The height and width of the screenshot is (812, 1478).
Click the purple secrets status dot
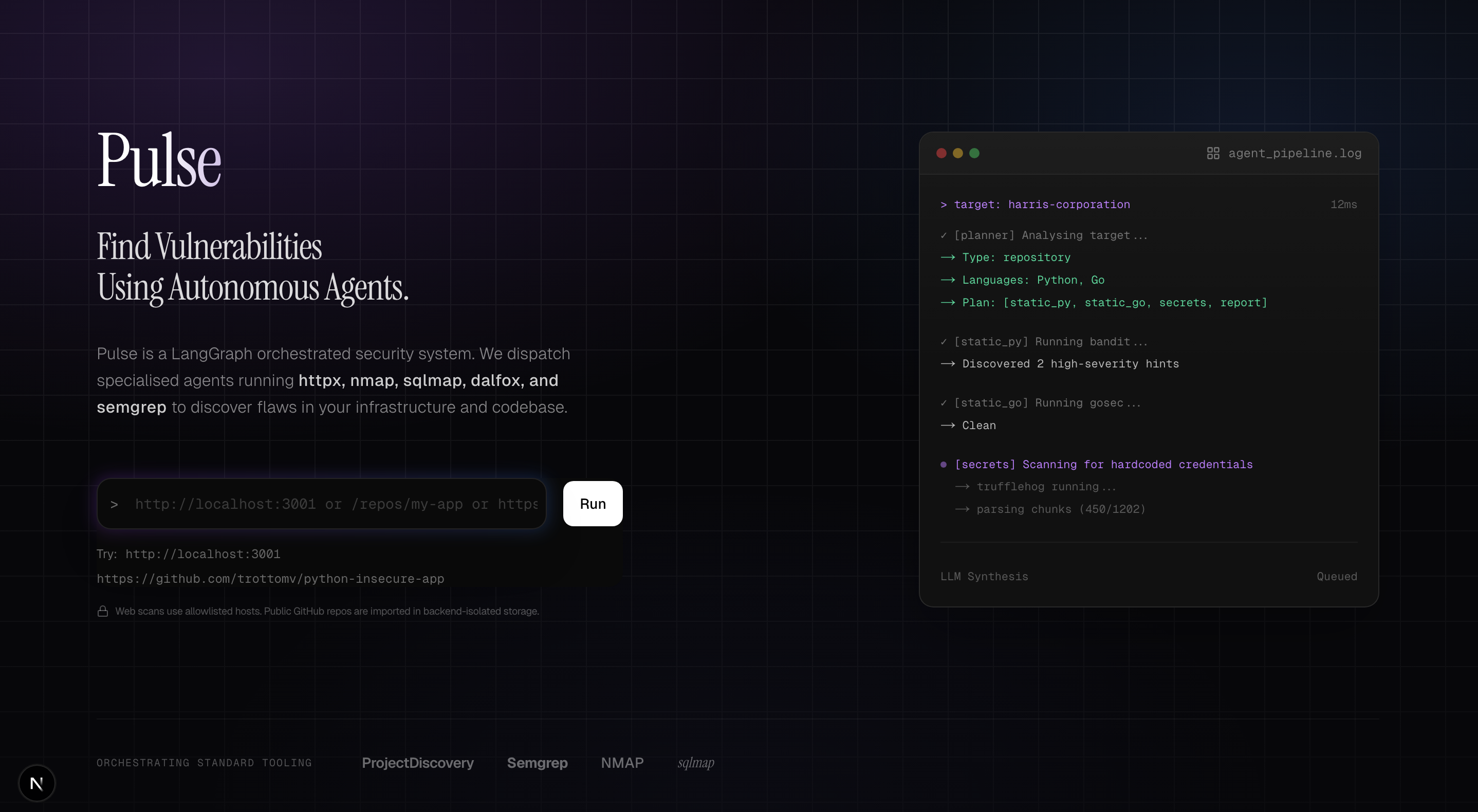tap(943, 464)
